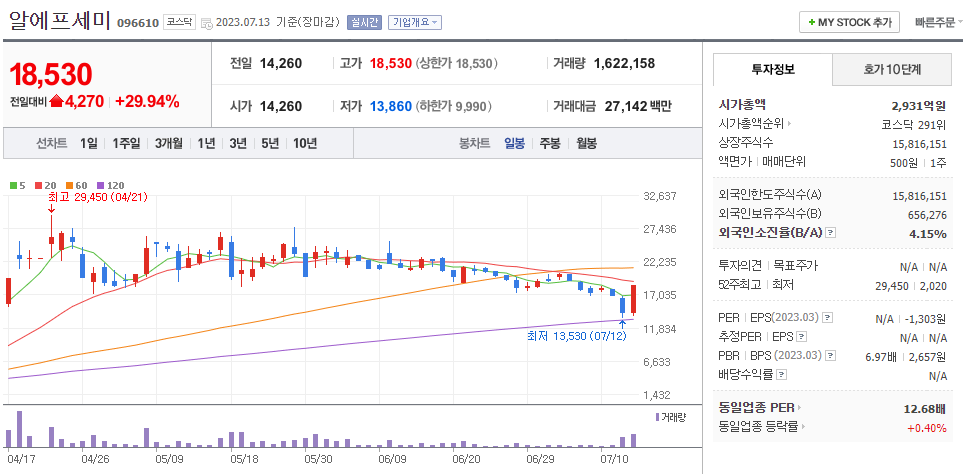Click the help icon next to PBR BPS
Image resolution: width=966 pixels, height=474 pixels.
831,356
